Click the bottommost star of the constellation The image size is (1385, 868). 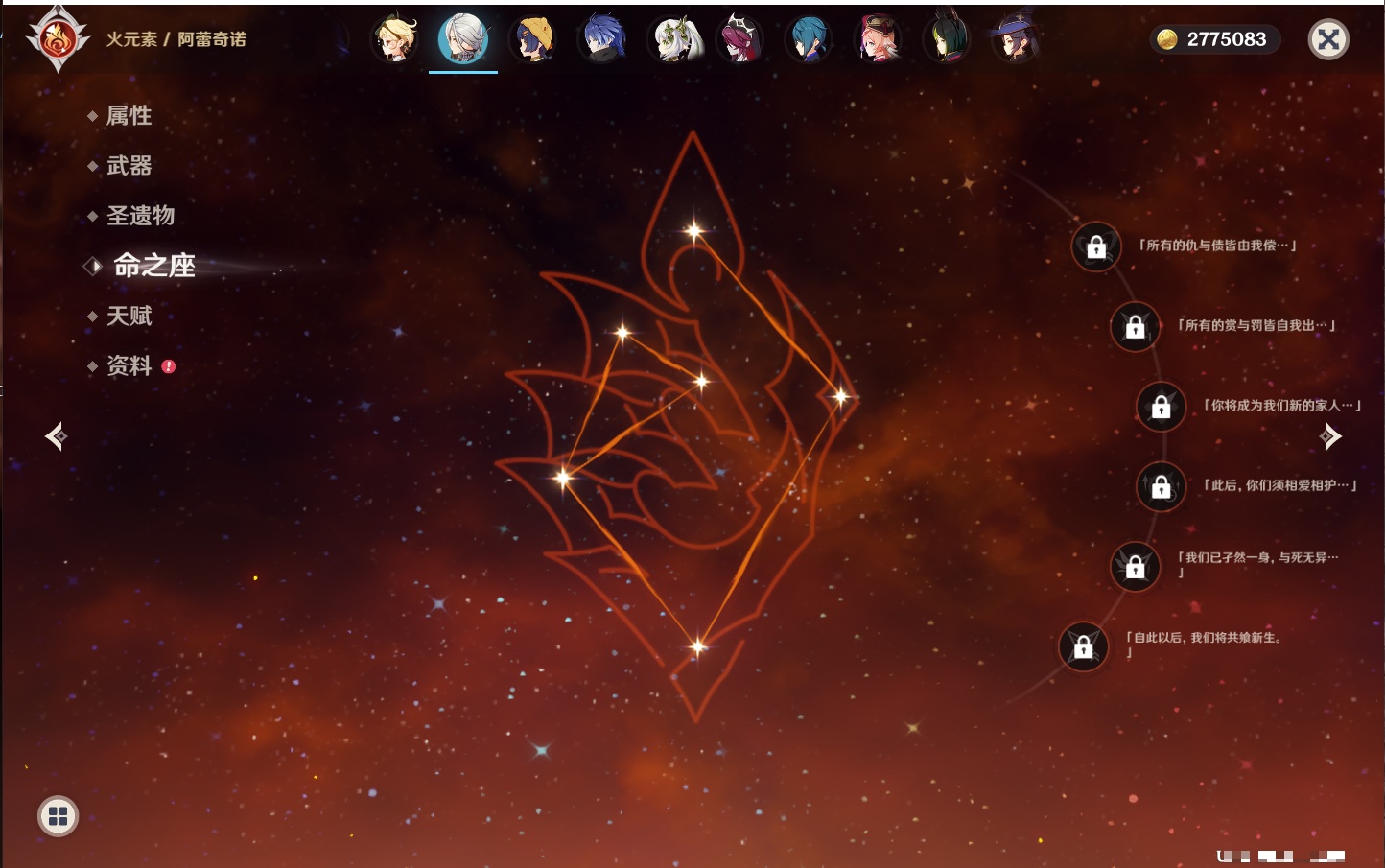pyautogui.click(x=698, y=646)
